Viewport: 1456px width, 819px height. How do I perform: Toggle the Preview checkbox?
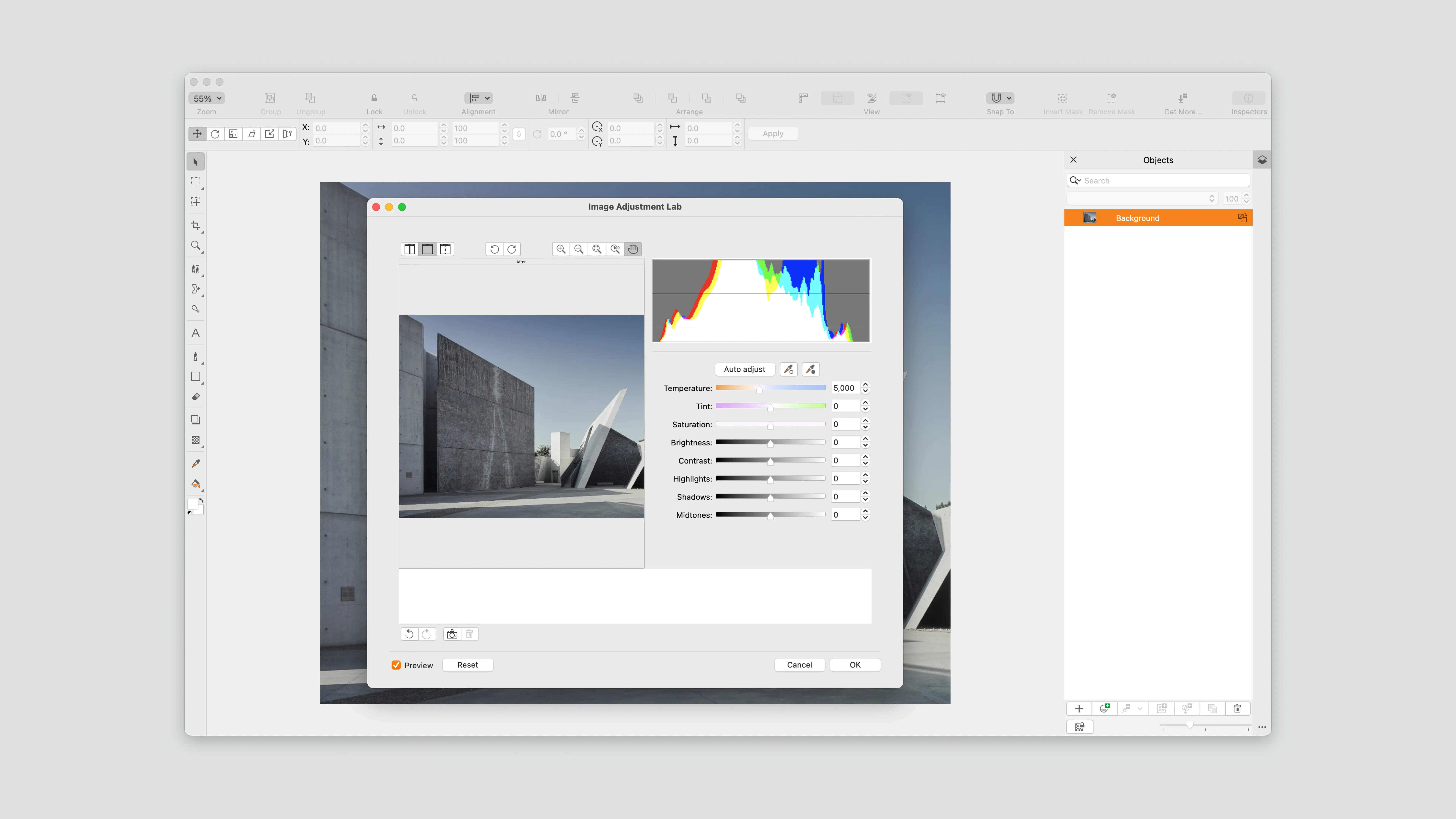pos(396,665)
